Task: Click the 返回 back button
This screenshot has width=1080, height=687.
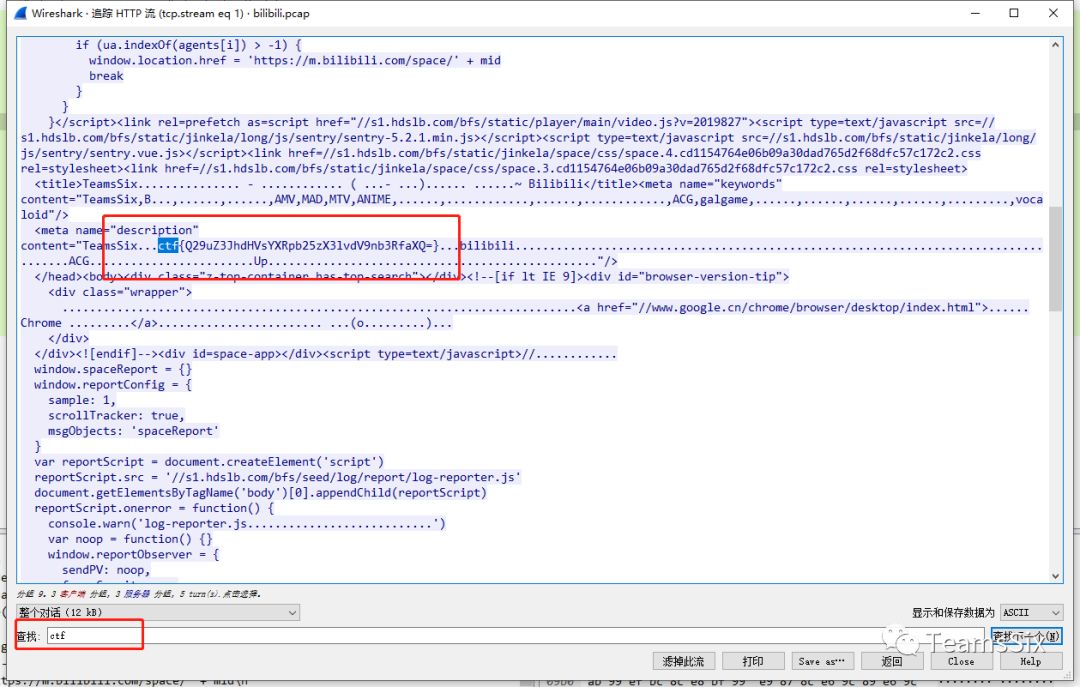Action: [892, 662]
